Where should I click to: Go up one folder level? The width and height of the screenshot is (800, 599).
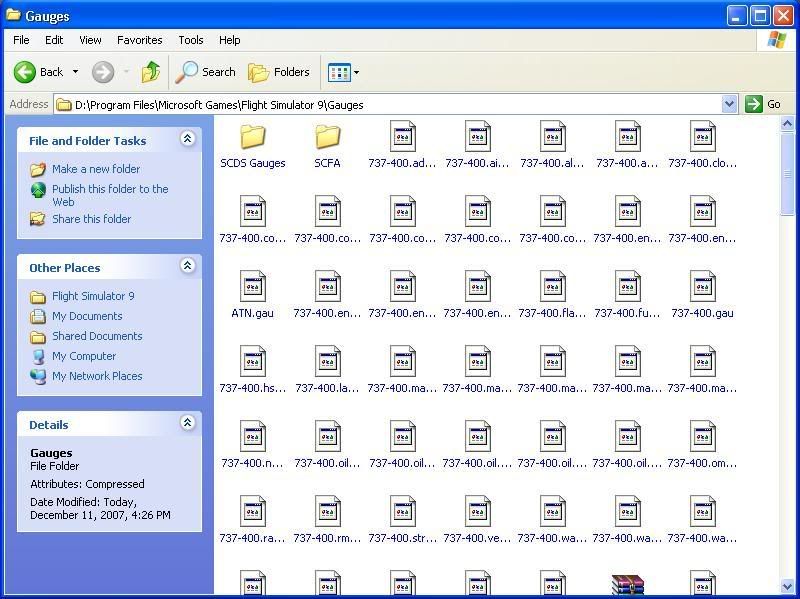tap(151, 72)
